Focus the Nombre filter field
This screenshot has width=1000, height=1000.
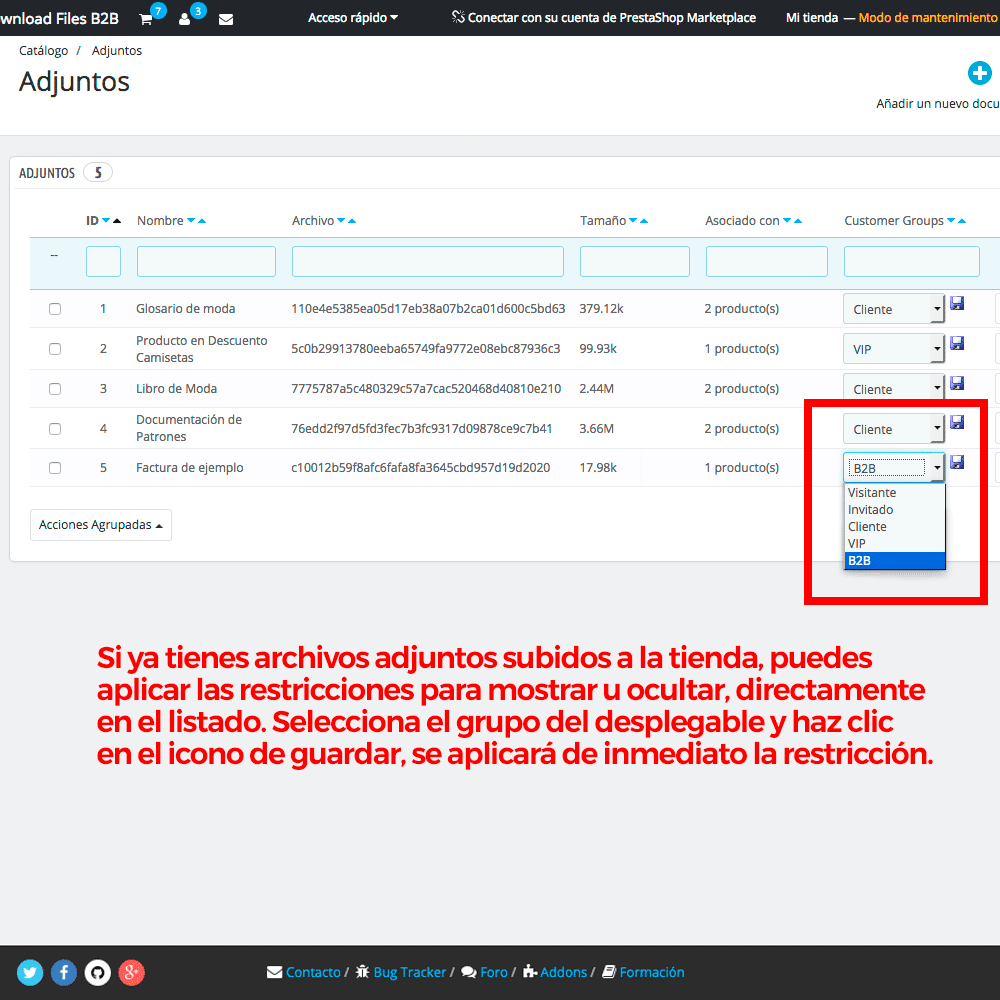(x=206, y=261)
